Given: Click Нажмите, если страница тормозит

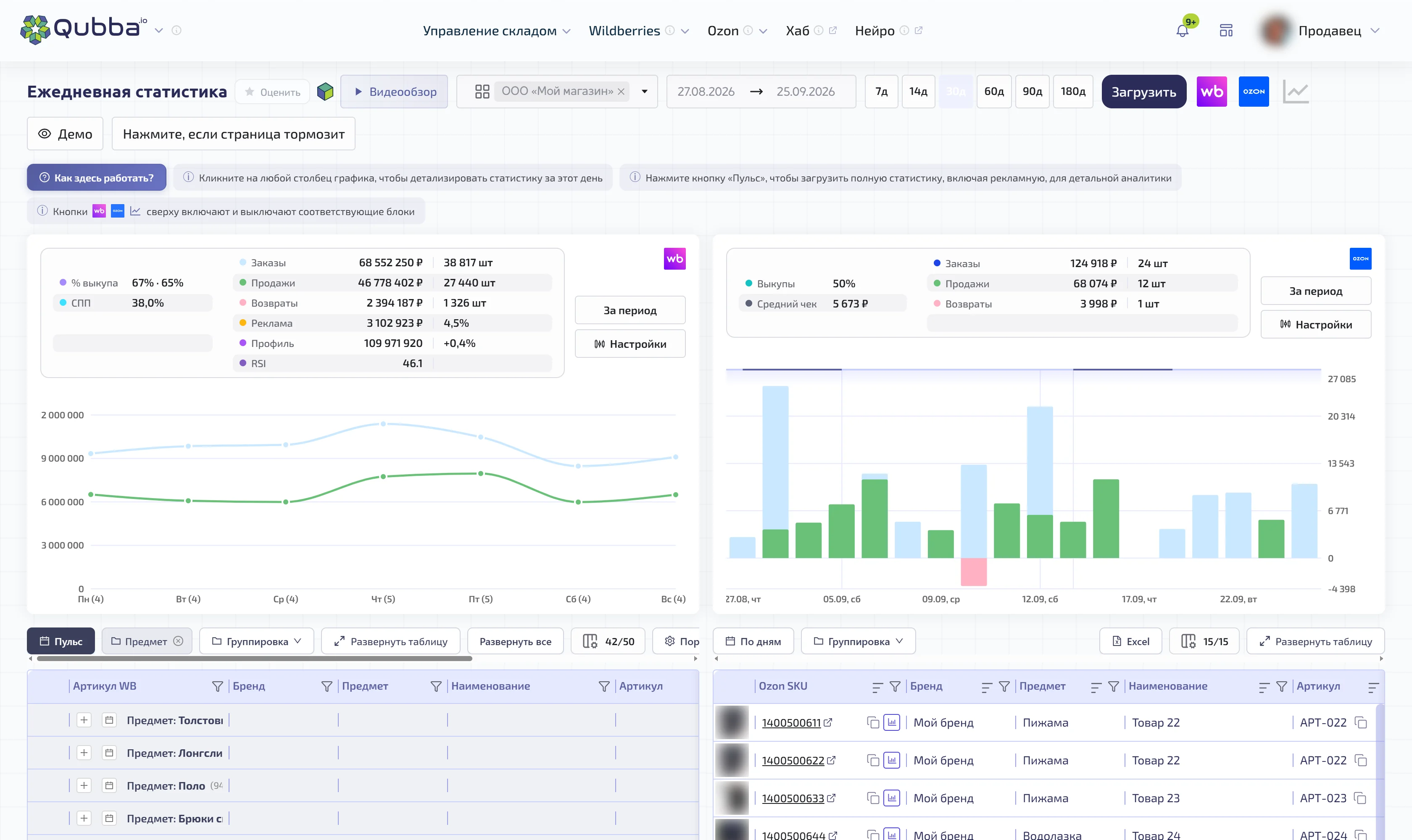Looking at the screenshot, I should click(x=233, y=134).
